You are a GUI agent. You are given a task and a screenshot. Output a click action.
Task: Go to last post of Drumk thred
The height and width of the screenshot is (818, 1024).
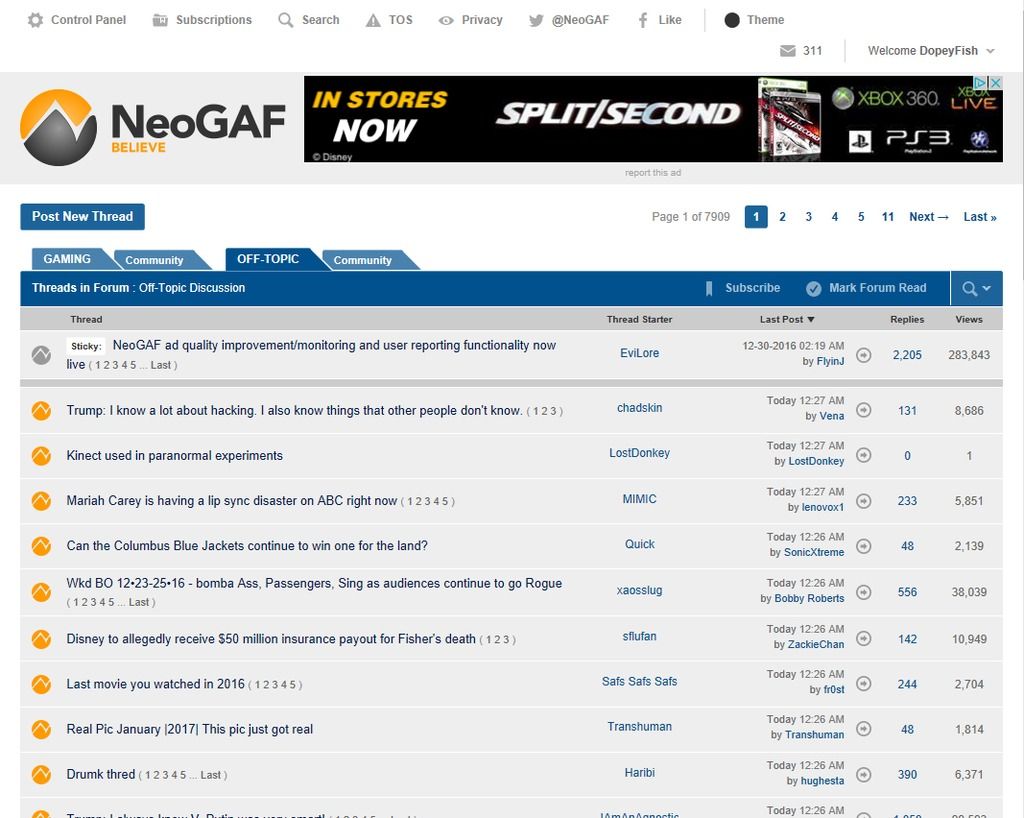tap(863, 774)
